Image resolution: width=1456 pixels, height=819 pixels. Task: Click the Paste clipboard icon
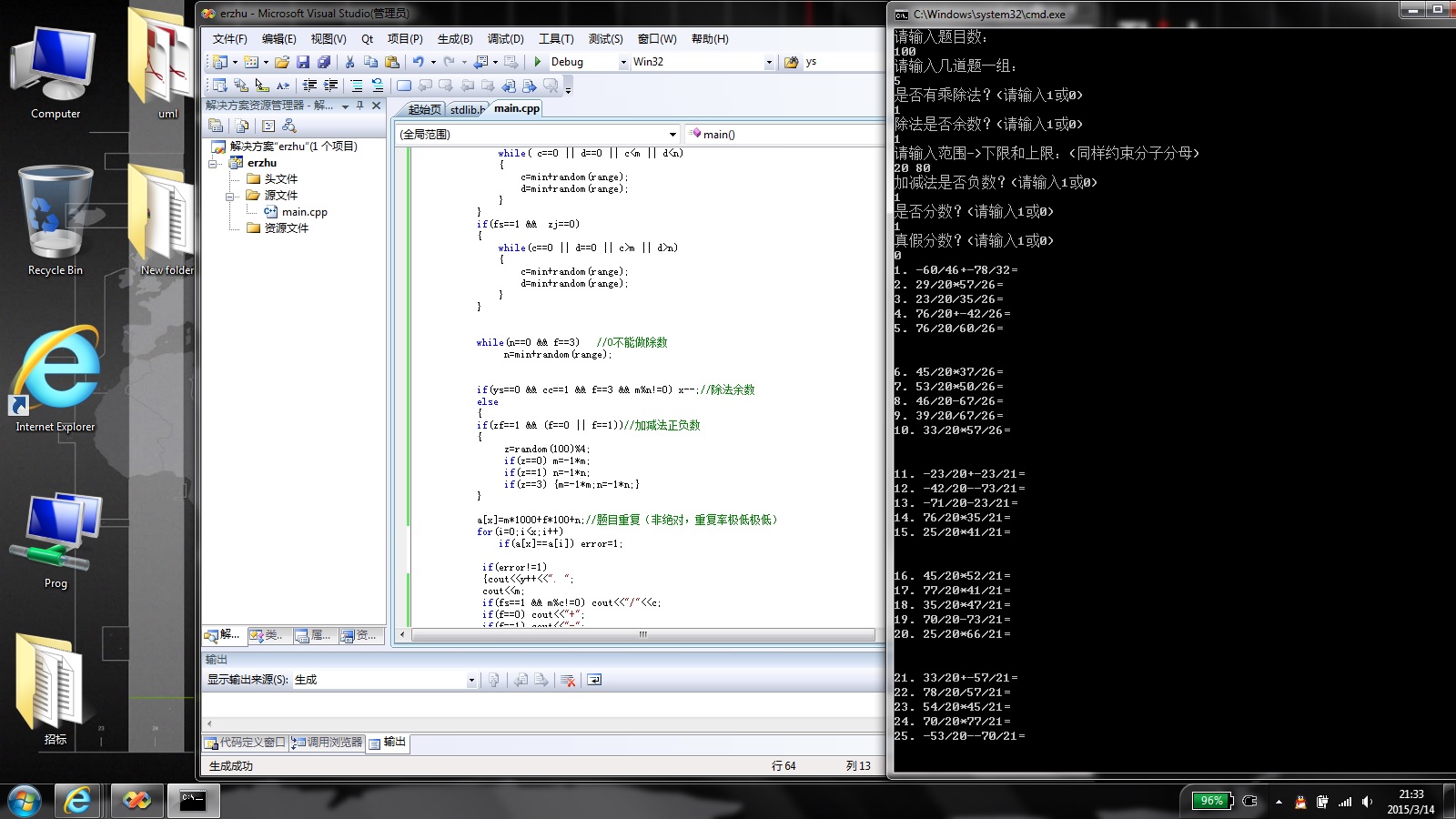click(x=392, y=62)
